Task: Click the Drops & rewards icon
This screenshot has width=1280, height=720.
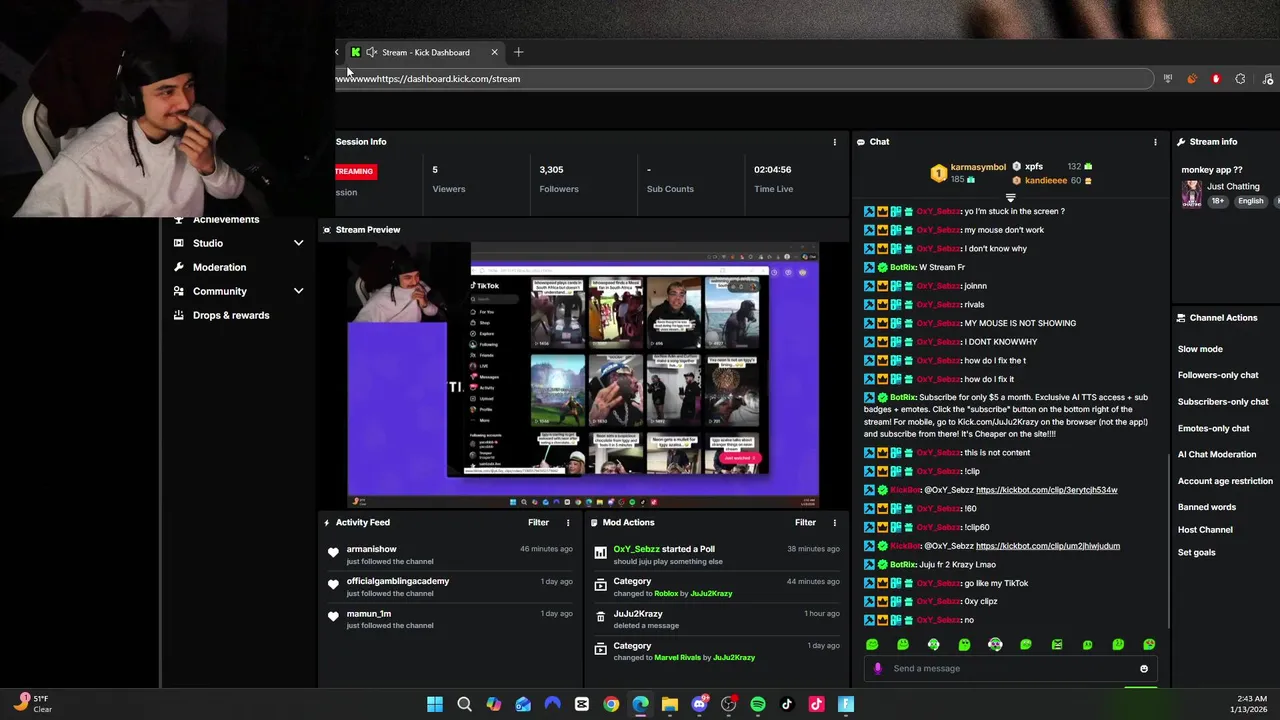Action: coord(178,315)
